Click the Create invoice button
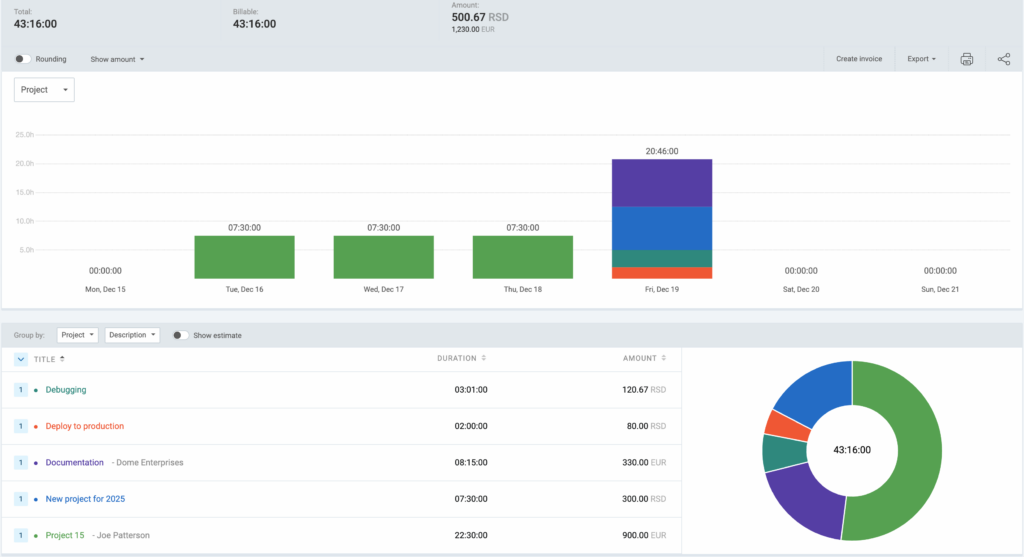The height and width of the screenshot is (557, 1024). [858, 59]
